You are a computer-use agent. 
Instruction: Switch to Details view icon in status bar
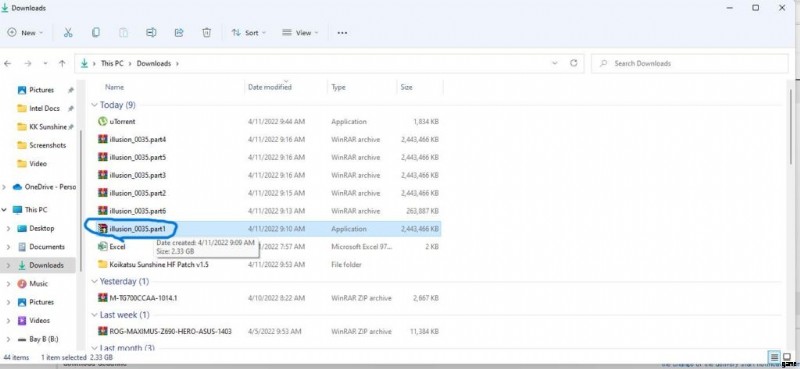click(x=774, y=357)
